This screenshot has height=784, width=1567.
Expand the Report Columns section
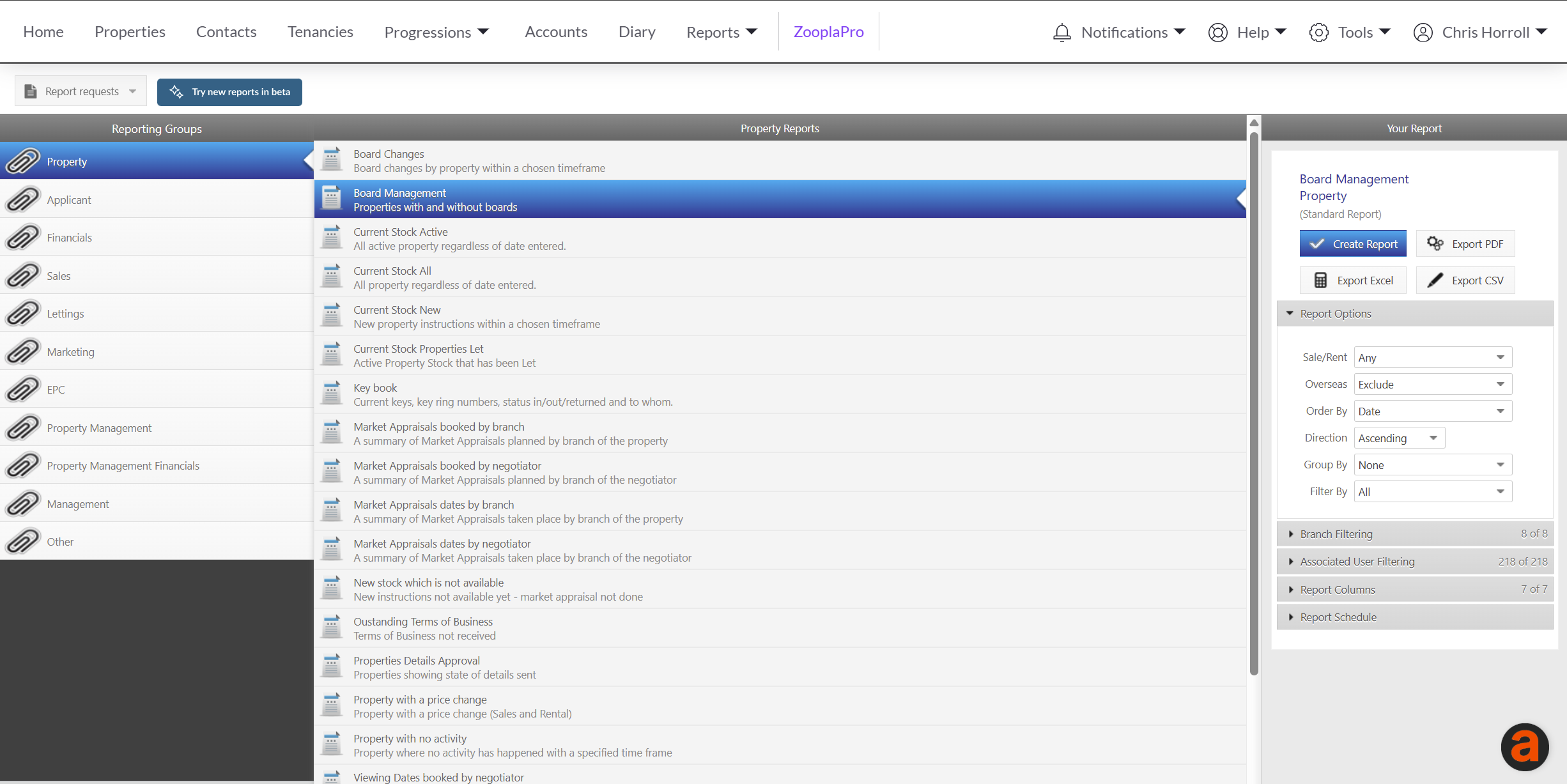1415,590
